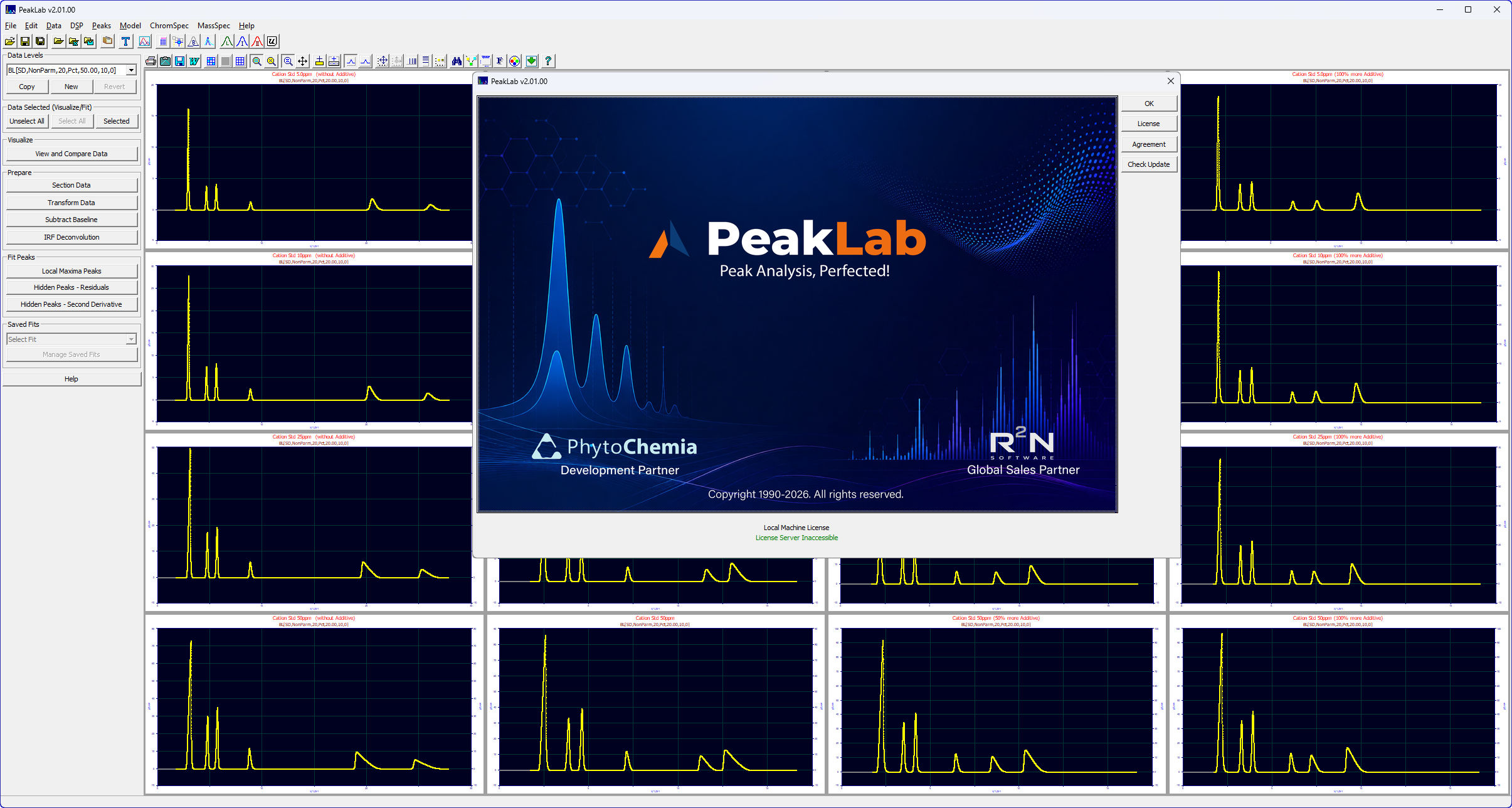Click the first blue-grid layout icon, right of the W icon
This screenshot has height=808, width=1512.
tap(211, 61)
